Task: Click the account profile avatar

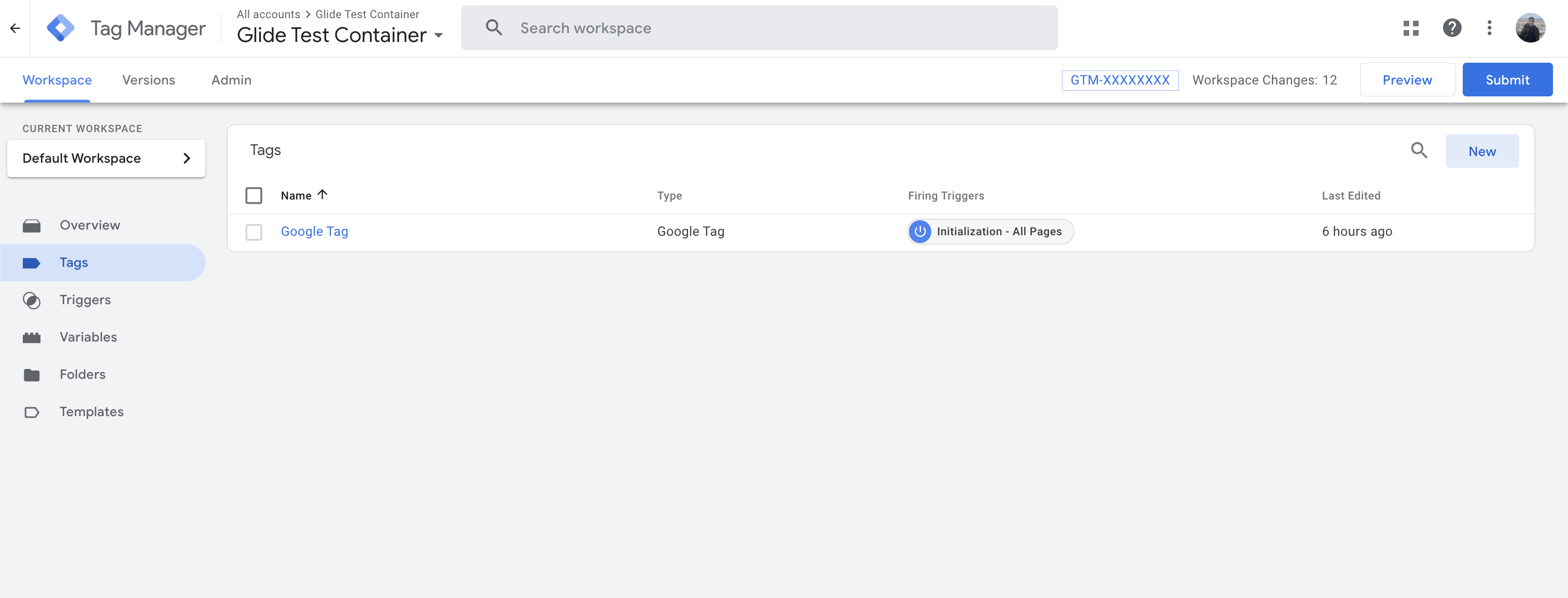Action: (1530, 28)
